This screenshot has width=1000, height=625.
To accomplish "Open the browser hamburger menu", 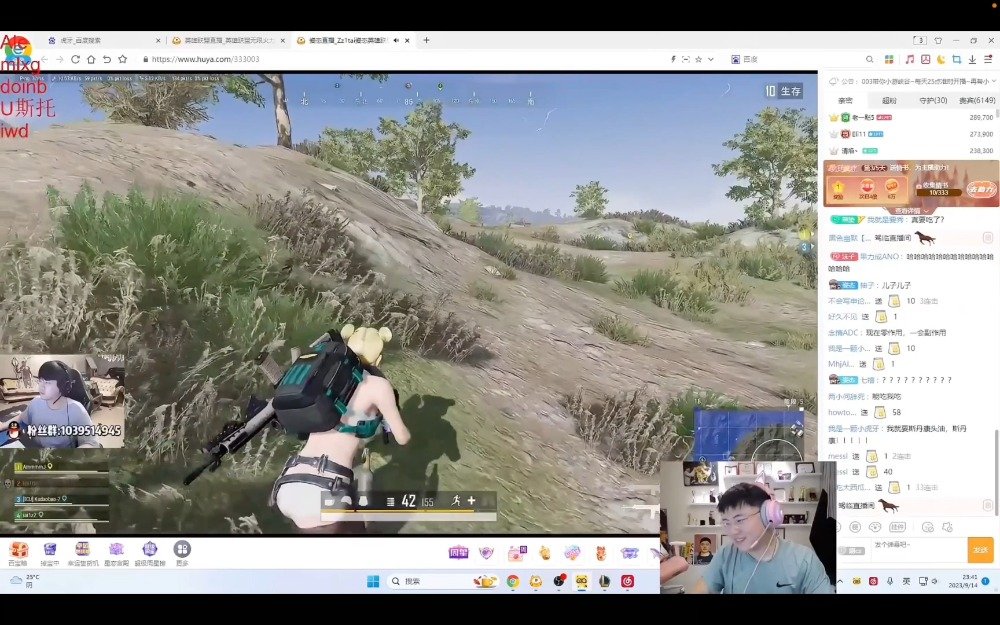I will tap(988, 59).
